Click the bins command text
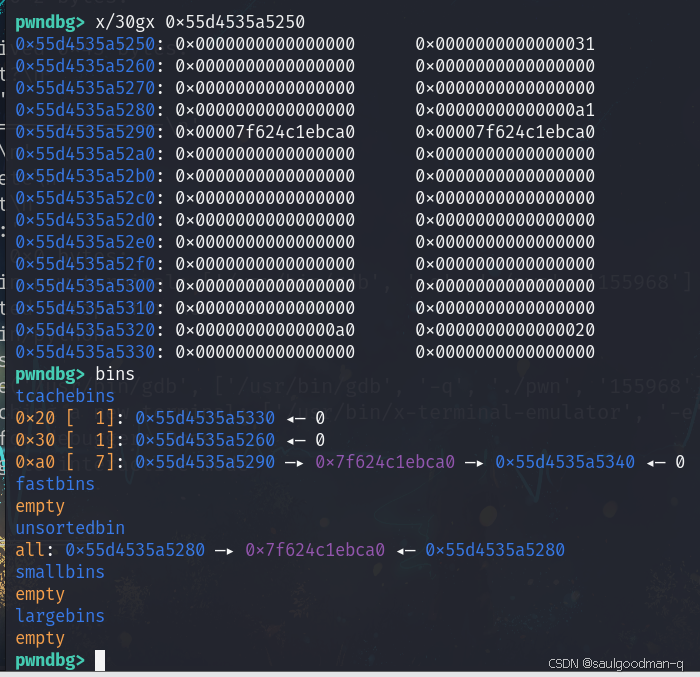Image resolution: width=700 pixels, height=677 pixels. coord(115,374)
